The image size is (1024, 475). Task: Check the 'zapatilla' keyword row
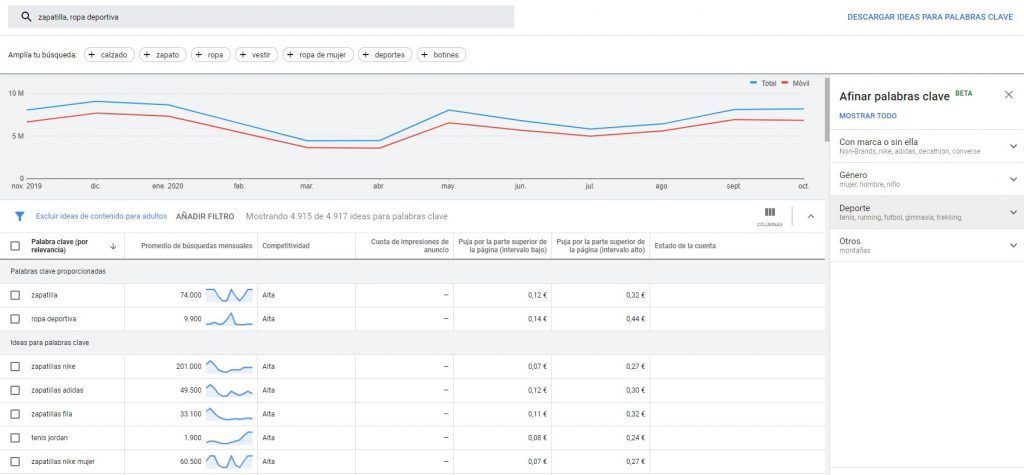tap(15, 295)
